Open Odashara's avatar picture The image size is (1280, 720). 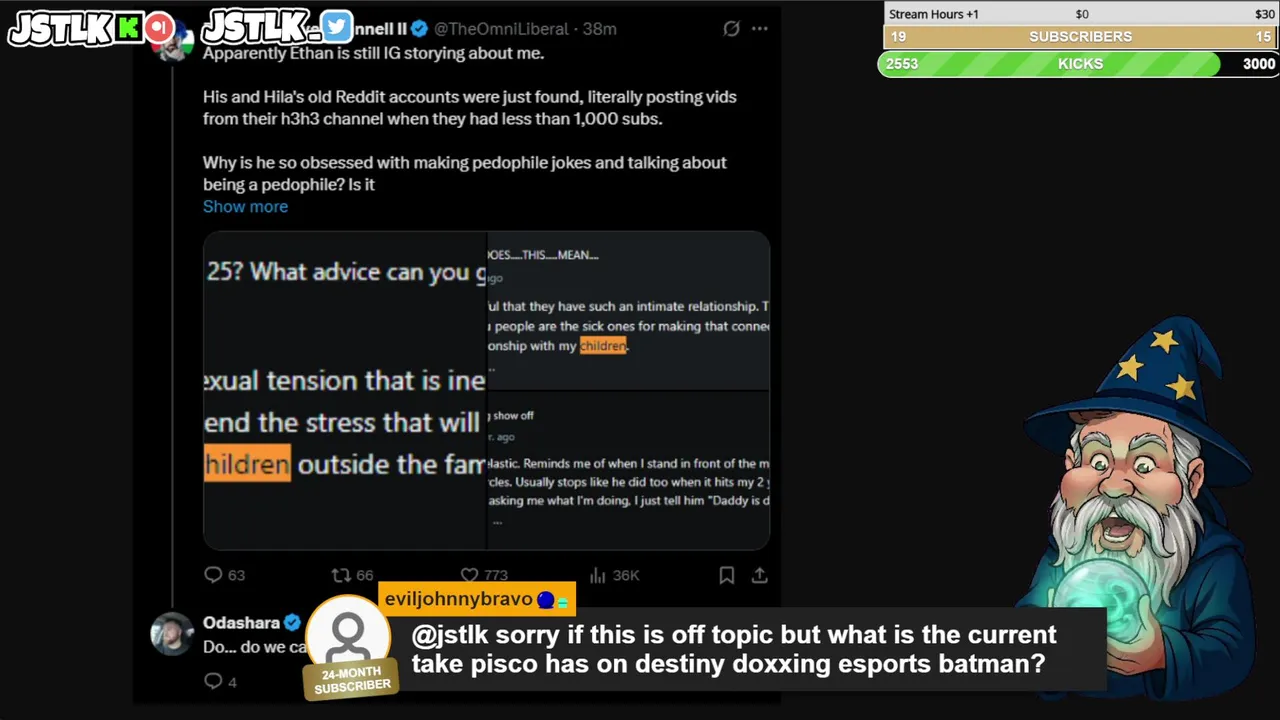pyautogui.click(x=172, y=633)
